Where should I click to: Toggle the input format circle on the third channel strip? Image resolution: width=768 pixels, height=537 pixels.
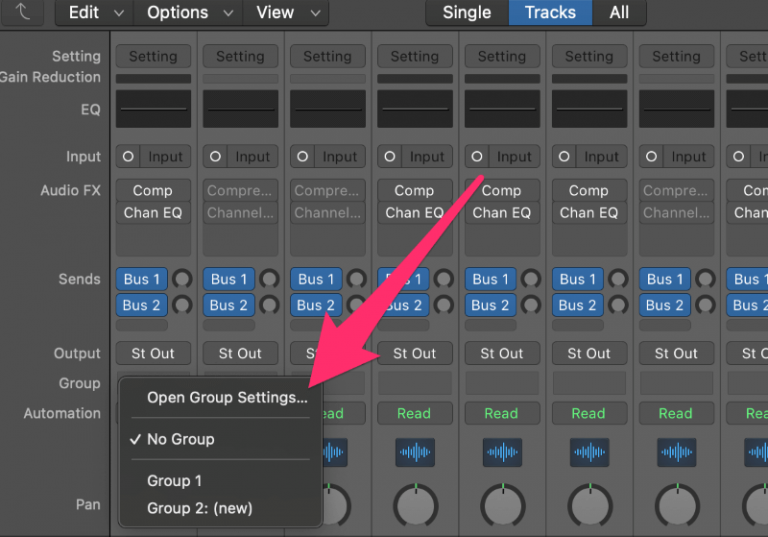(302, 157)
